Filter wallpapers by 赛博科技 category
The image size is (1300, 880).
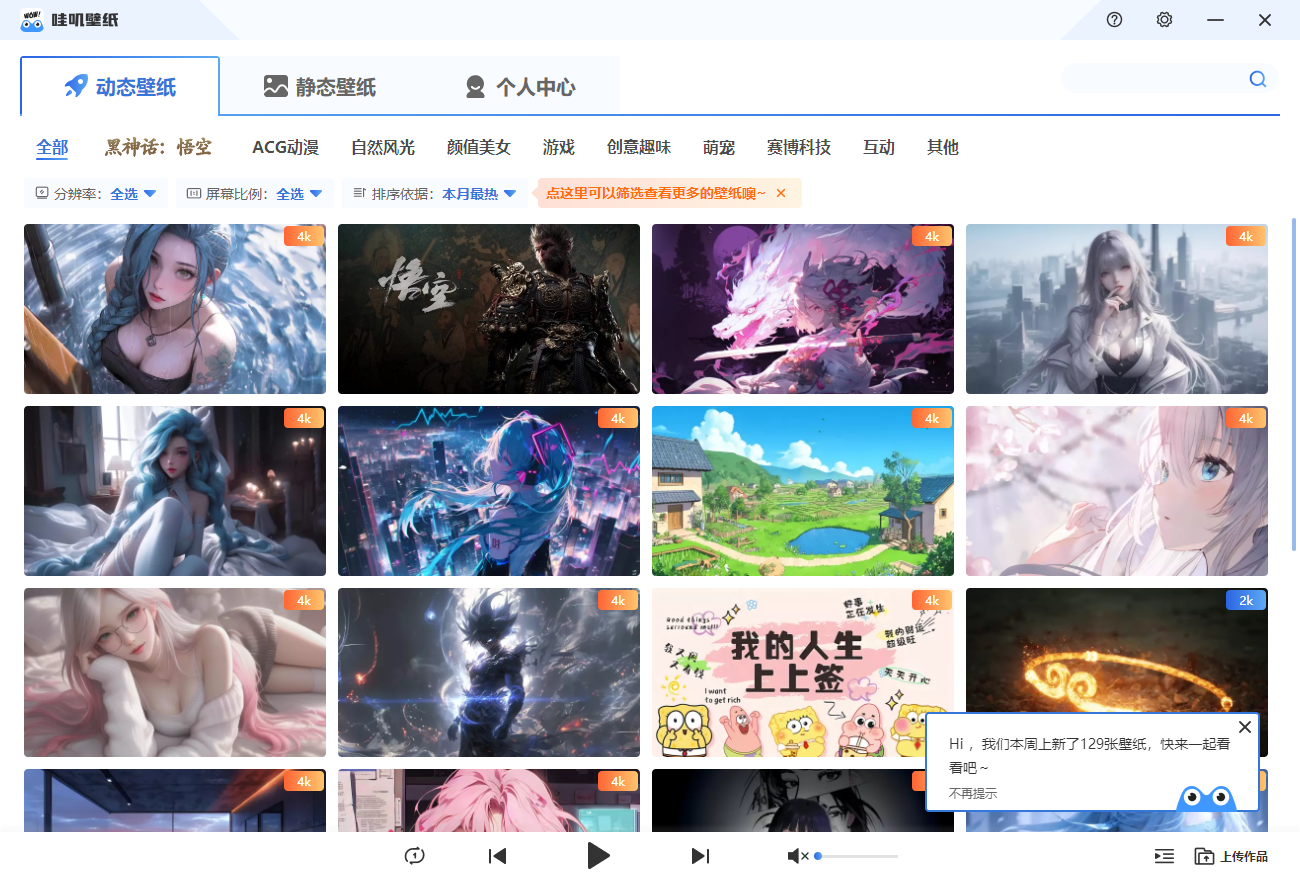point(797,147)
